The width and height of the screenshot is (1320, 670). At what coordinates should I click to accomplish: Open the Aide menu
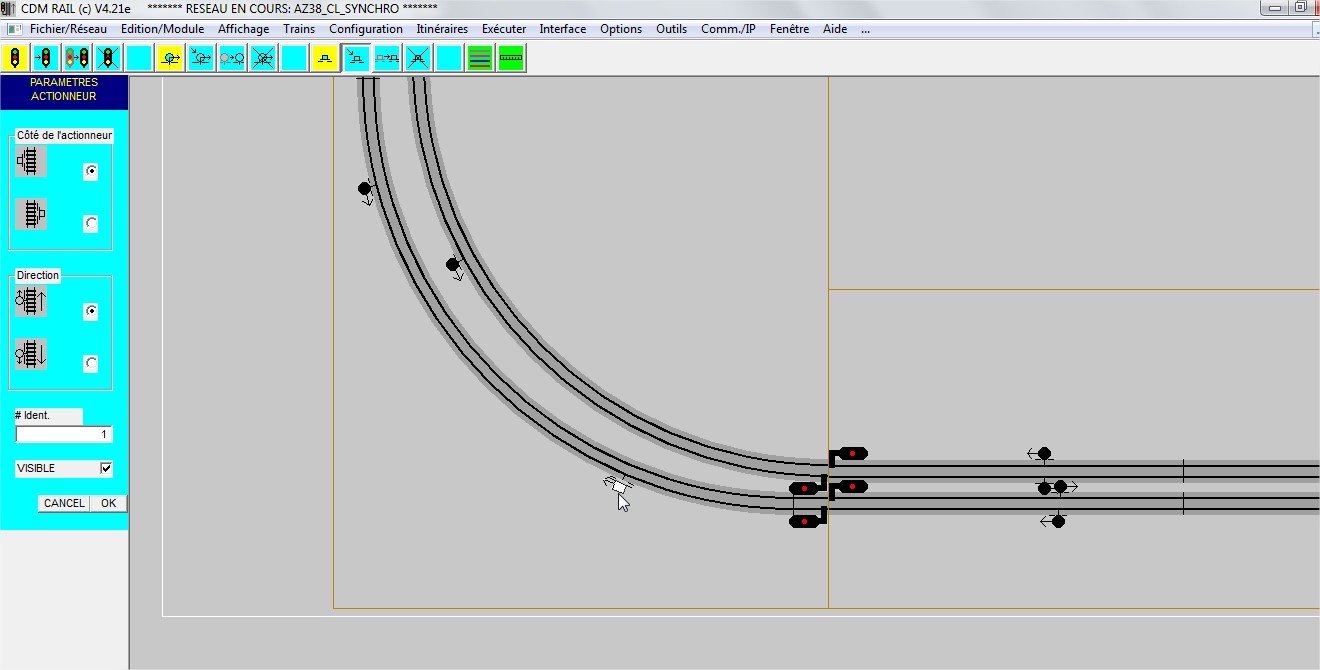click(835, 29)
